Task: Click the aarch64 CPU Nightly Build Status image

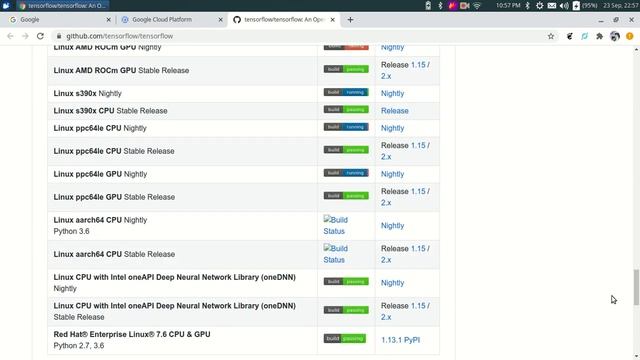Action: tap(336, 225)
